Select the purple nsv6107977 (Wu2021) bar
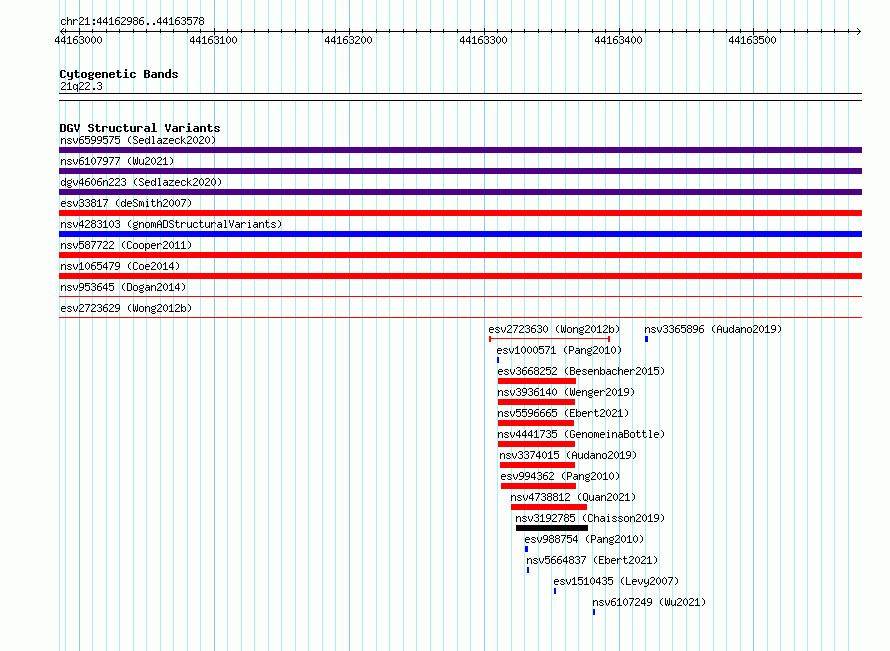 pos(460,171)
